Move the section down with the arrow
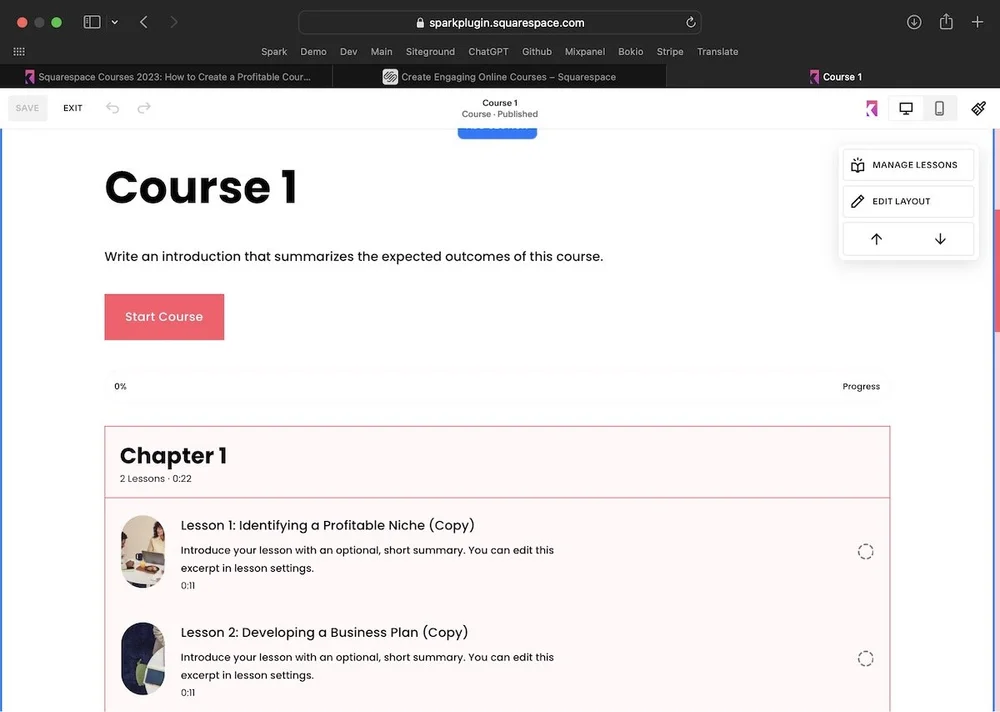Screen dimensions: 1000x712 tap(939, 239)
